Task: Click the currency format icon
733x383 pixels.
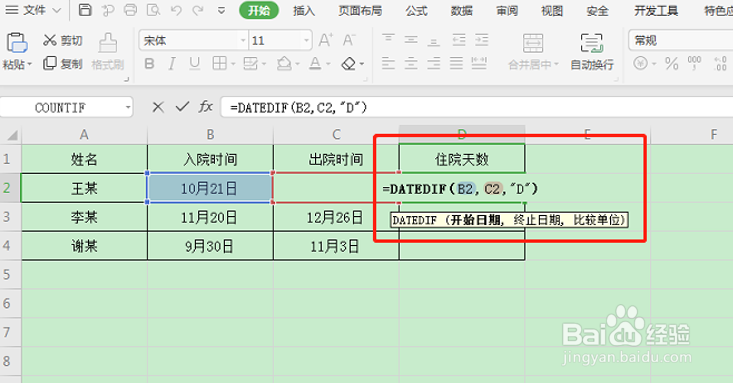Action: pos(640,63)
